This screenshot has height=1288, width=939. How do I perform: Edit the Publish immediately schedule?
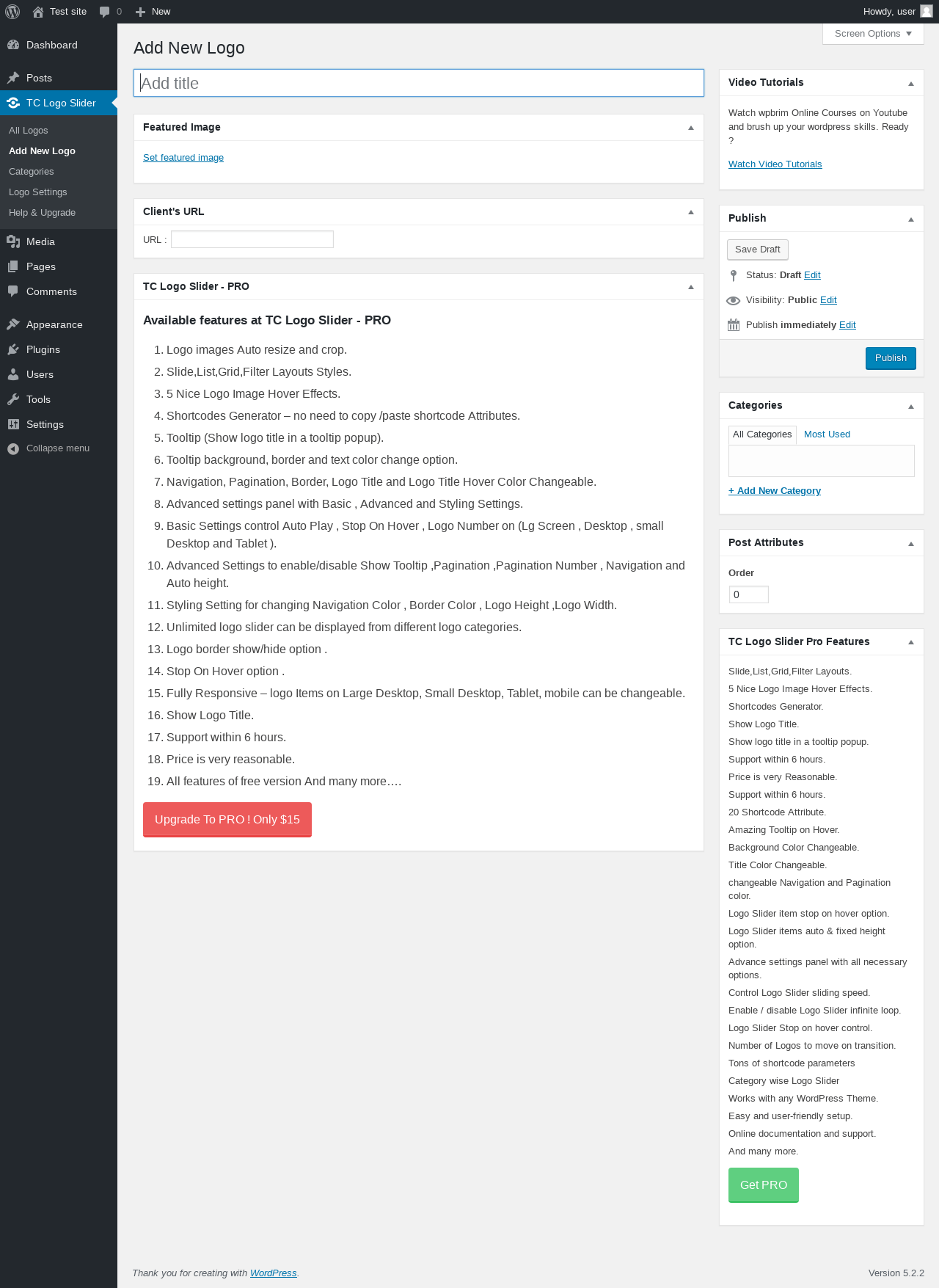tap(847, 325)
